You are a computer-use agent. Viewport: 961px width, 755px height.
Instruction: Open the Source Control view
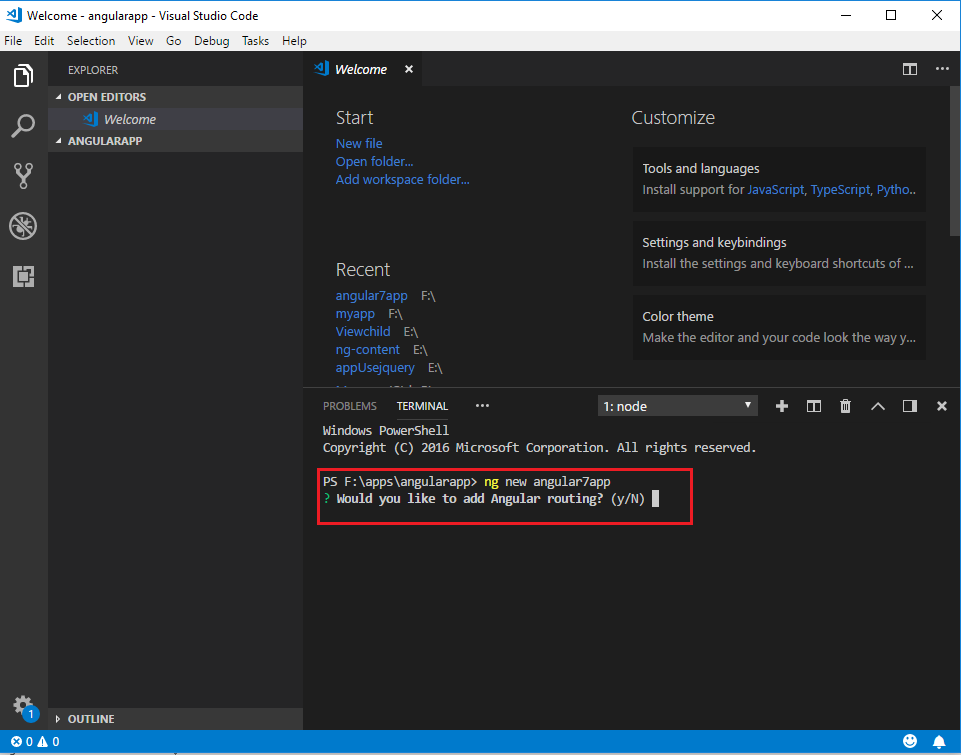23,176
